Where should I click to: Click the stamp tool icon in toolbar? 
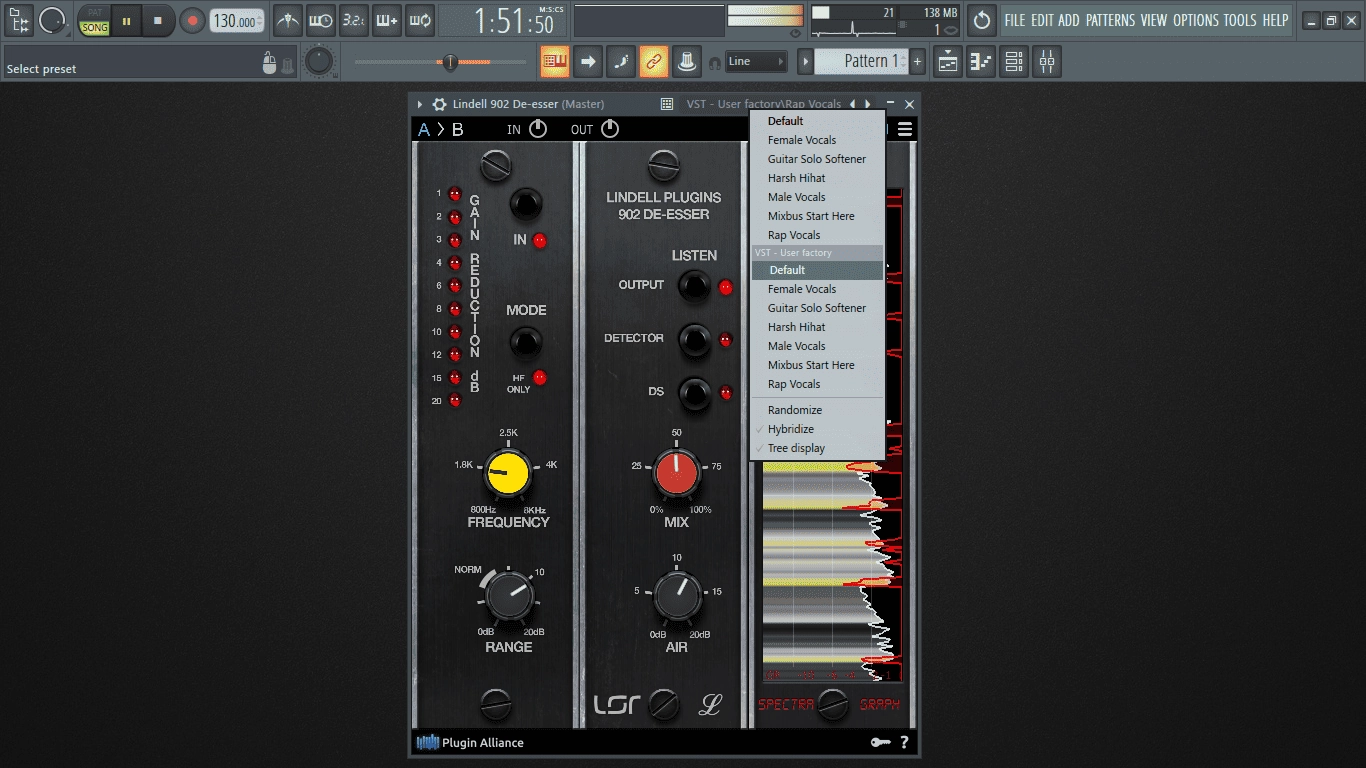[x=686, y=62]
